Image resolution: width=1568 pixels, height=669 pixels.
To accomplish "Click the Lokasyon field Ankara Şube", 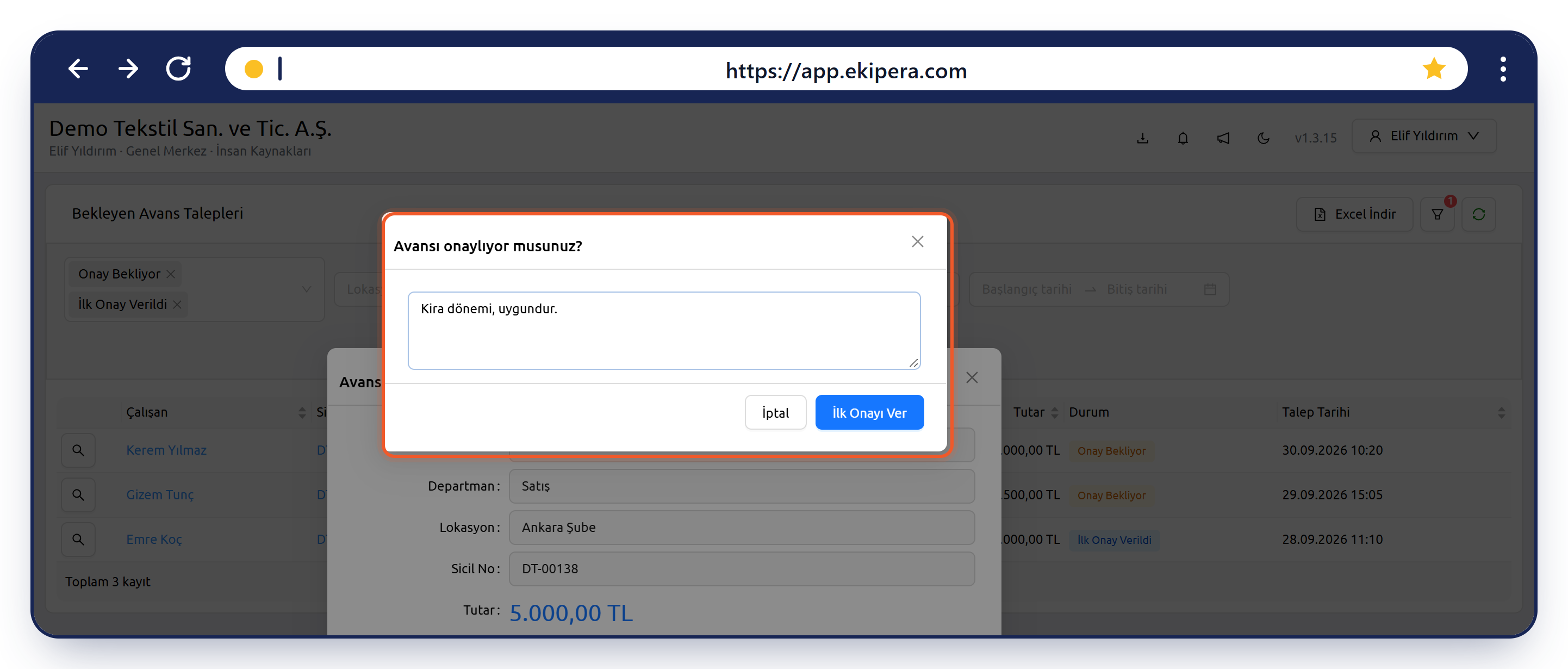I will [742, 527].
